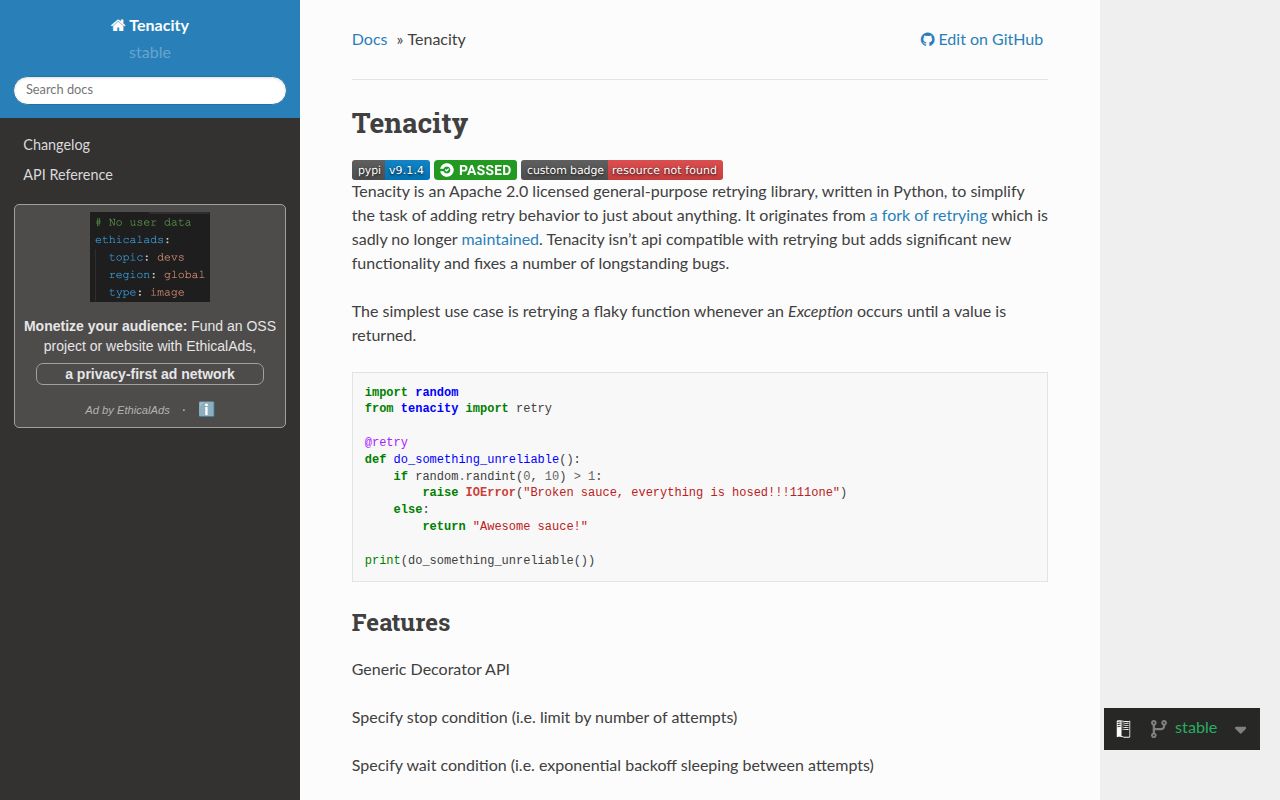Viewport: 1280px width, 800px height.
Task: Click the '@retry' decorator in code
Action: (x=386, y=442)
